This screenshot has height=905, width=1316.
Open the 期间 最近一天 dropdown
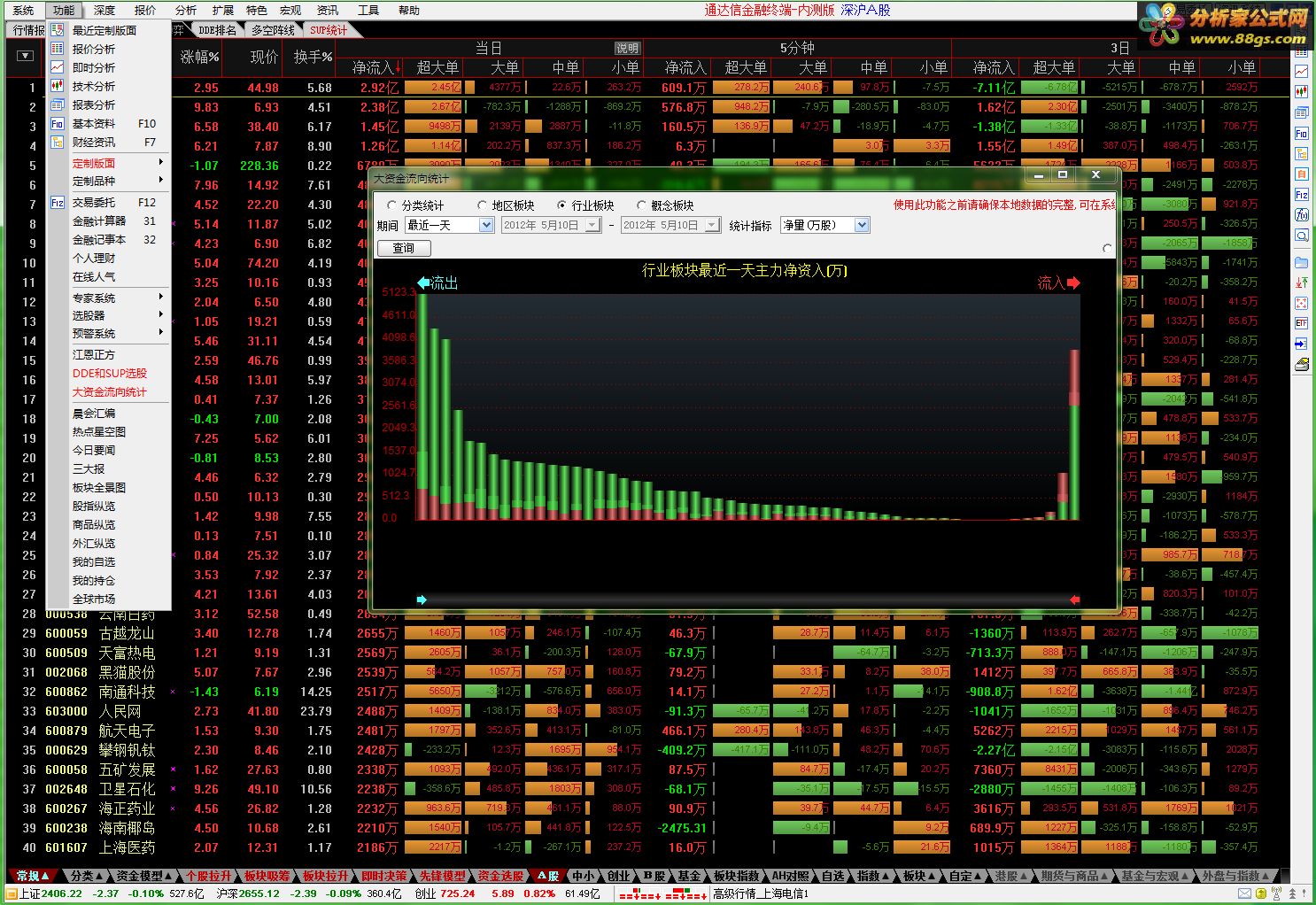pos(486,225)
